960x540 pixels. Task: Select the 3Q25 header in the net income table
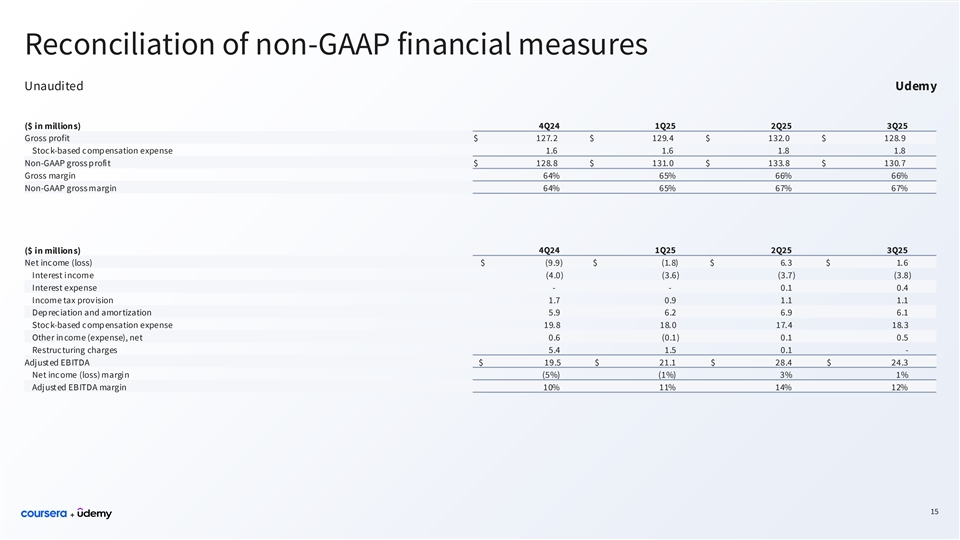[x=897, y=249]
